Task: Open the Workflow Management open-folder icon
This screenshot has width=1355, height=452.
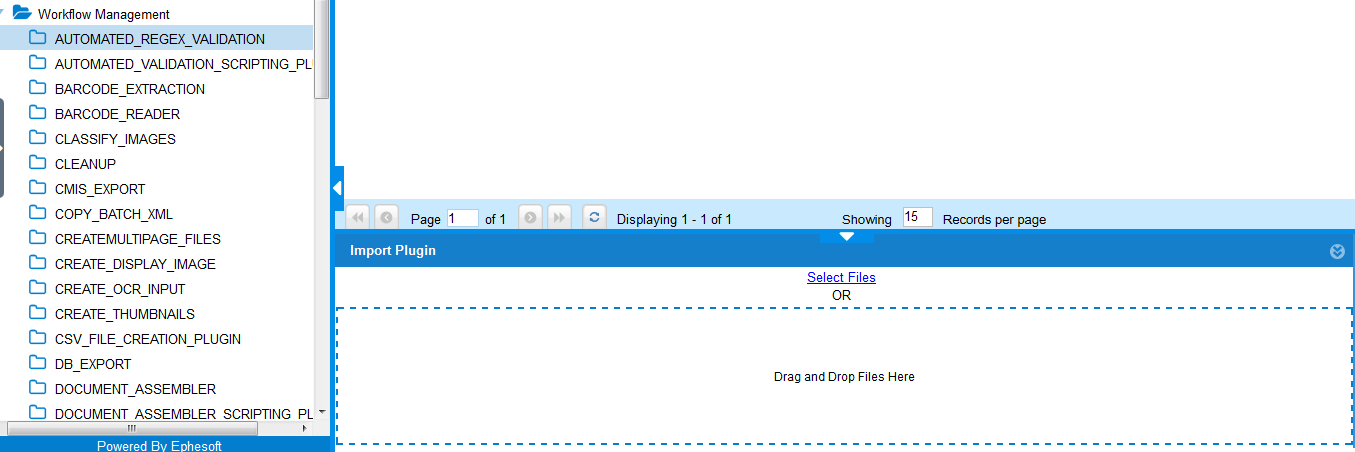Action: tap(22, 13)
